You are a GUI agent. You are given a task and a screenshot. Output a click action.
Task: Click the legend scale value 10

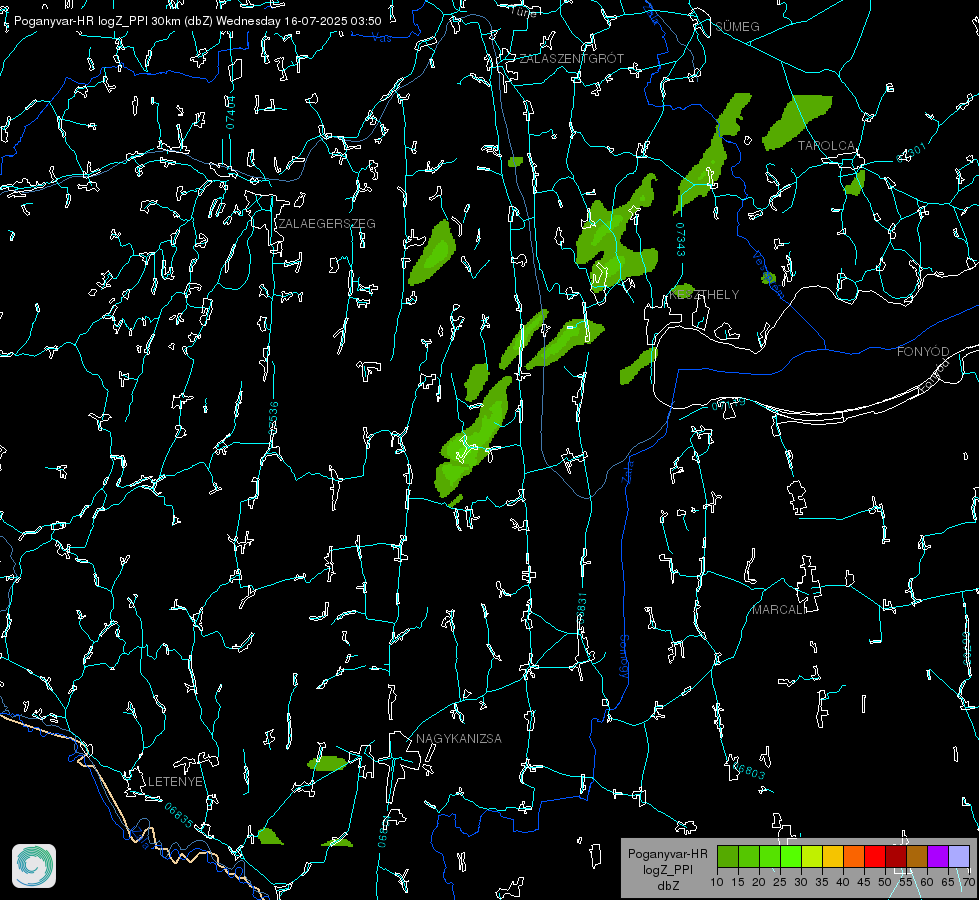(717, 883)
